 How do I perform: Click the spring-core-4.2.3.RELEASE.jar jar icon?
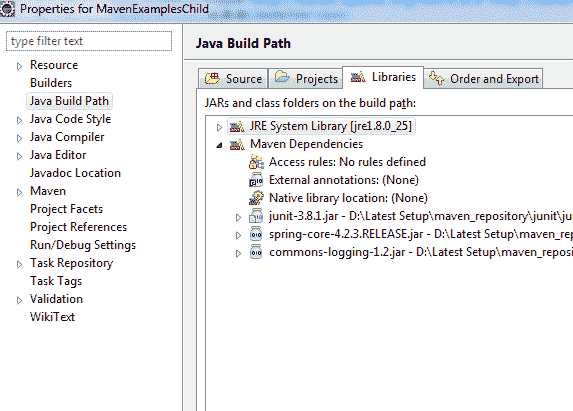(256, 234)
